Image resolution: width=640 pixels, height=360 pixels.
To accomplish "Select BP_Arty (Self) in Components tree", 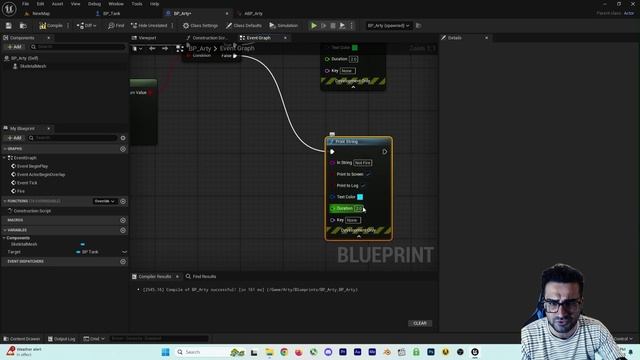I will click(24, 58).
